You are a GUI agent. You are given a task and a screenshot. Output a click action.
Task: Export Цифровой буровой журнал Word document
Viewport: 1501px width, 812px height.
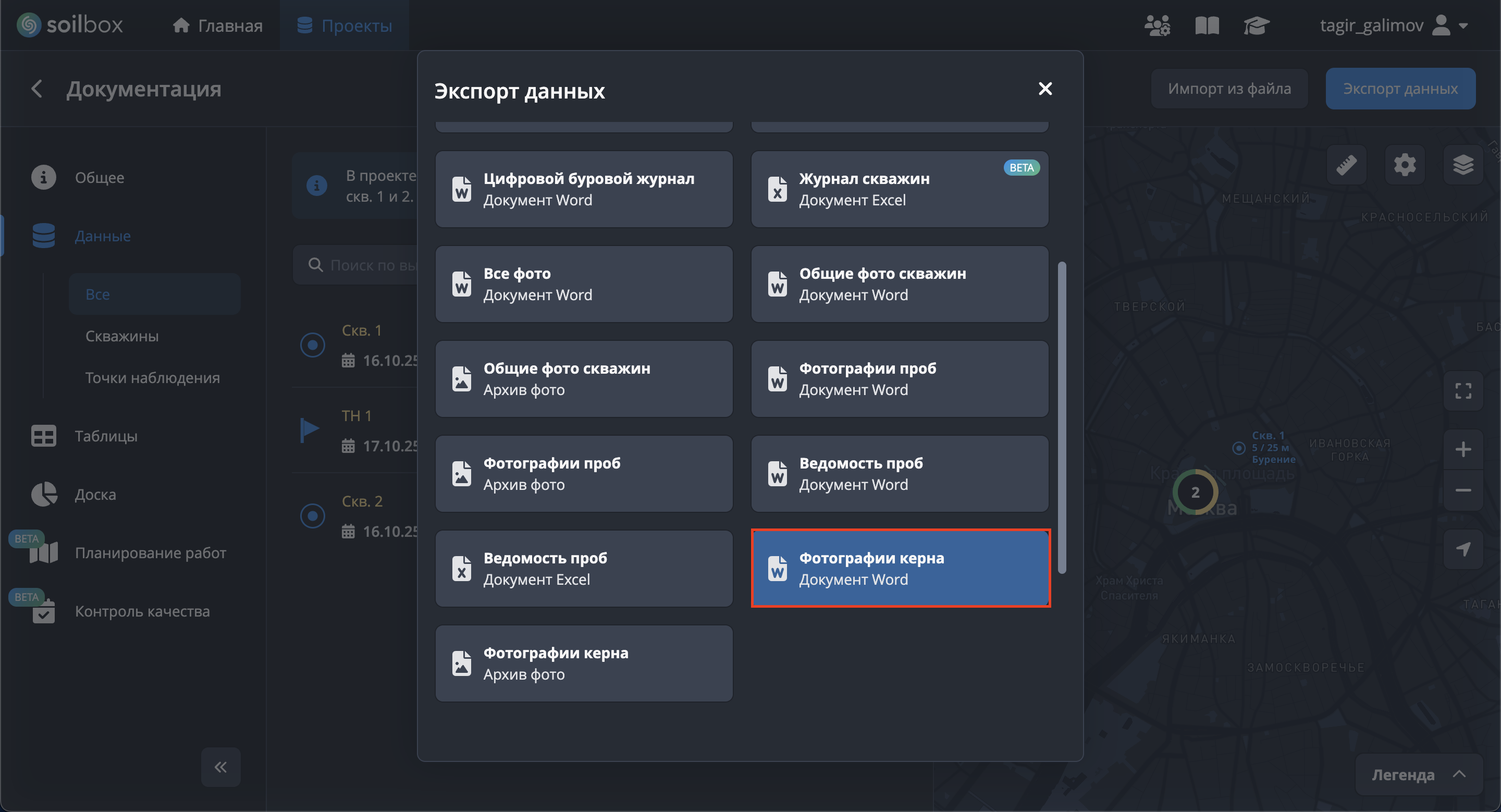tap(584, 189)
